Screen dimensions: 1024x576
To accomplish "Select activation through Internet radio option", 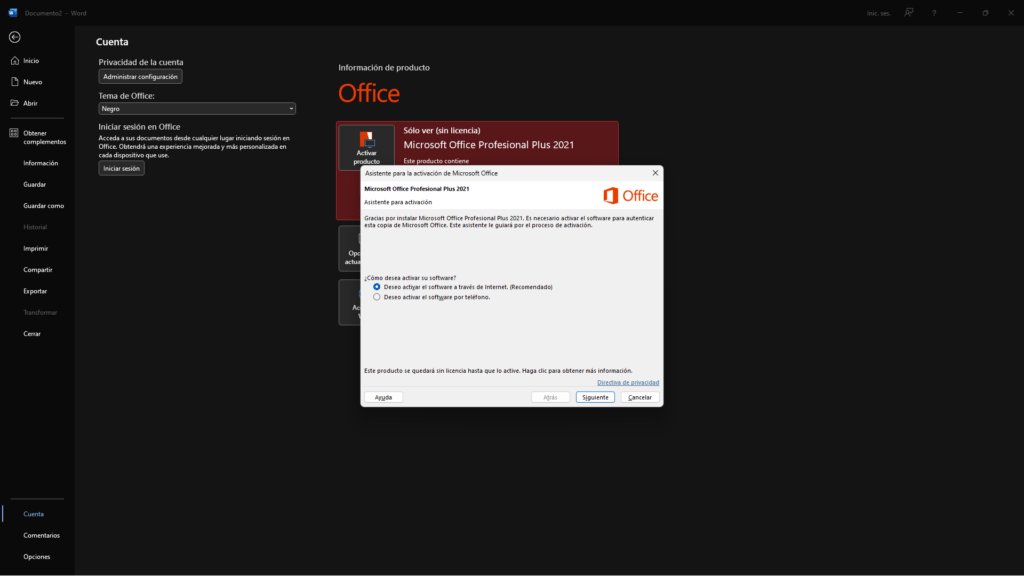I will pyautogui.click(x=376, y=287).
